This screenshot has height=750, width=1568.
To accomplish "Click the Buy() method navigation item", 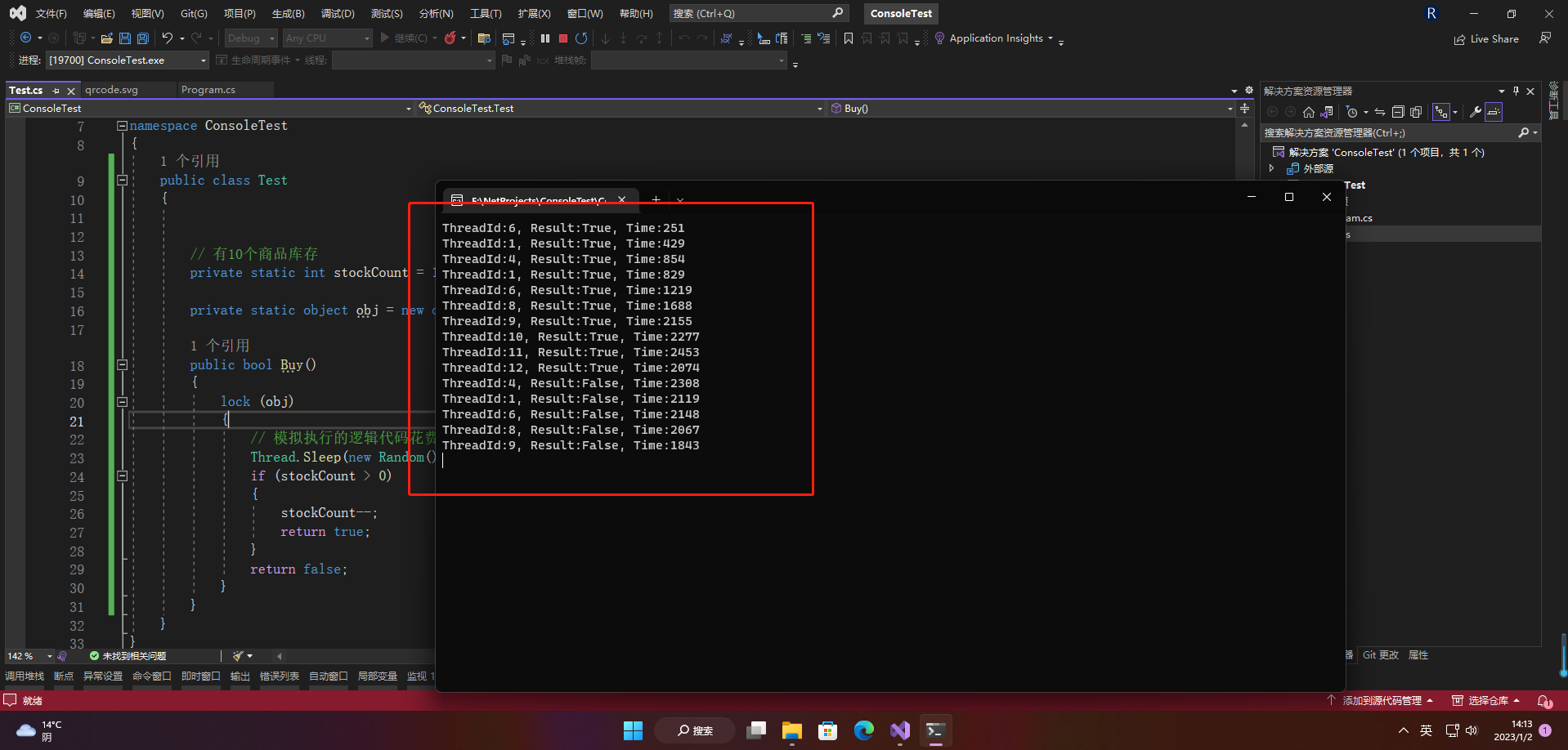I will (855, 107).
